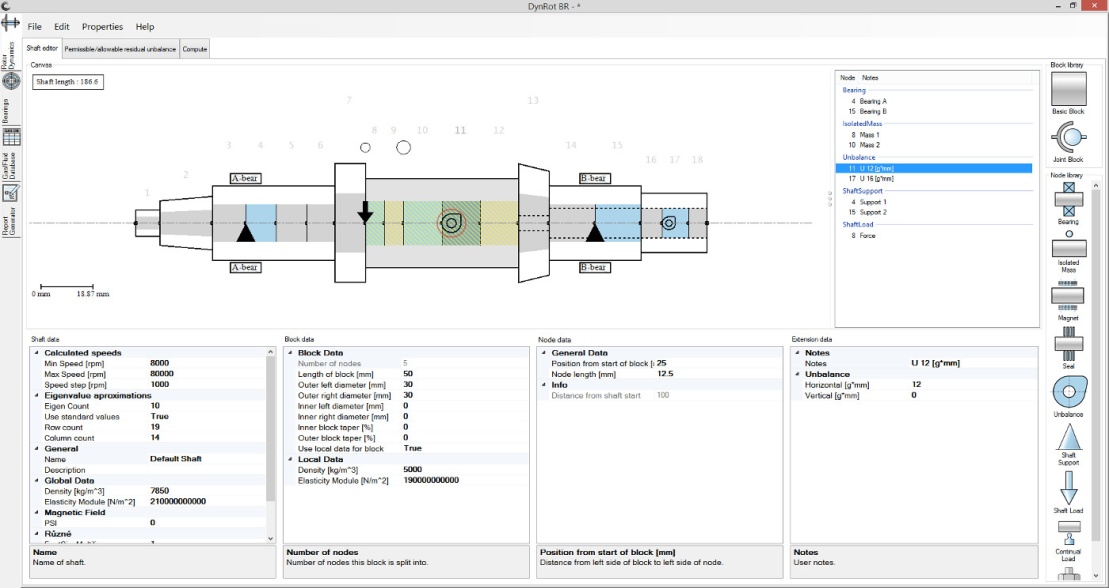Collapse the Unbalance section in Extension data

798,374
